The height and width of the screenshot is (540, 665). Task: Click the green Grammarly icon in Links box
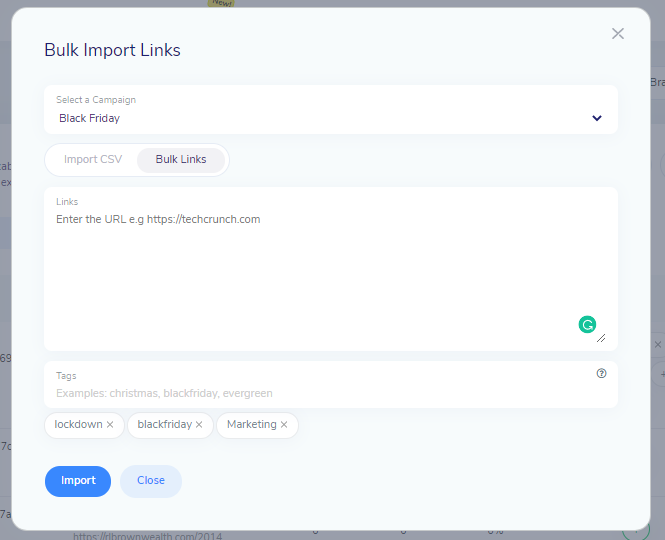pos(587,324)
